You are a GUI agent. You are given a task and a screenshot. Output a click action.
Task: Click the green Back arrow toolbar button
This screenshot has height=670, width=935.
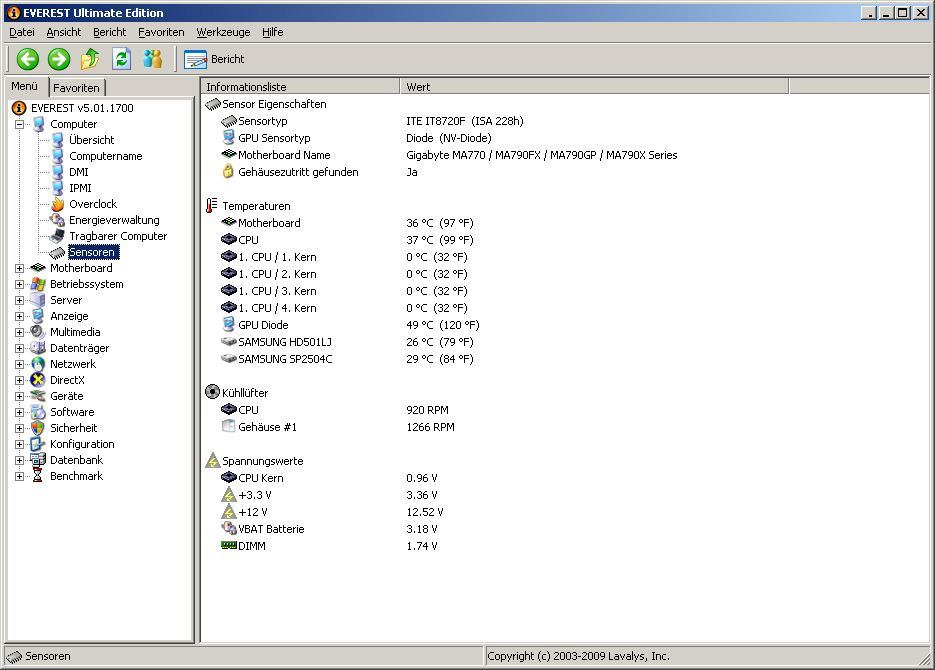click(x=27, y=59)
